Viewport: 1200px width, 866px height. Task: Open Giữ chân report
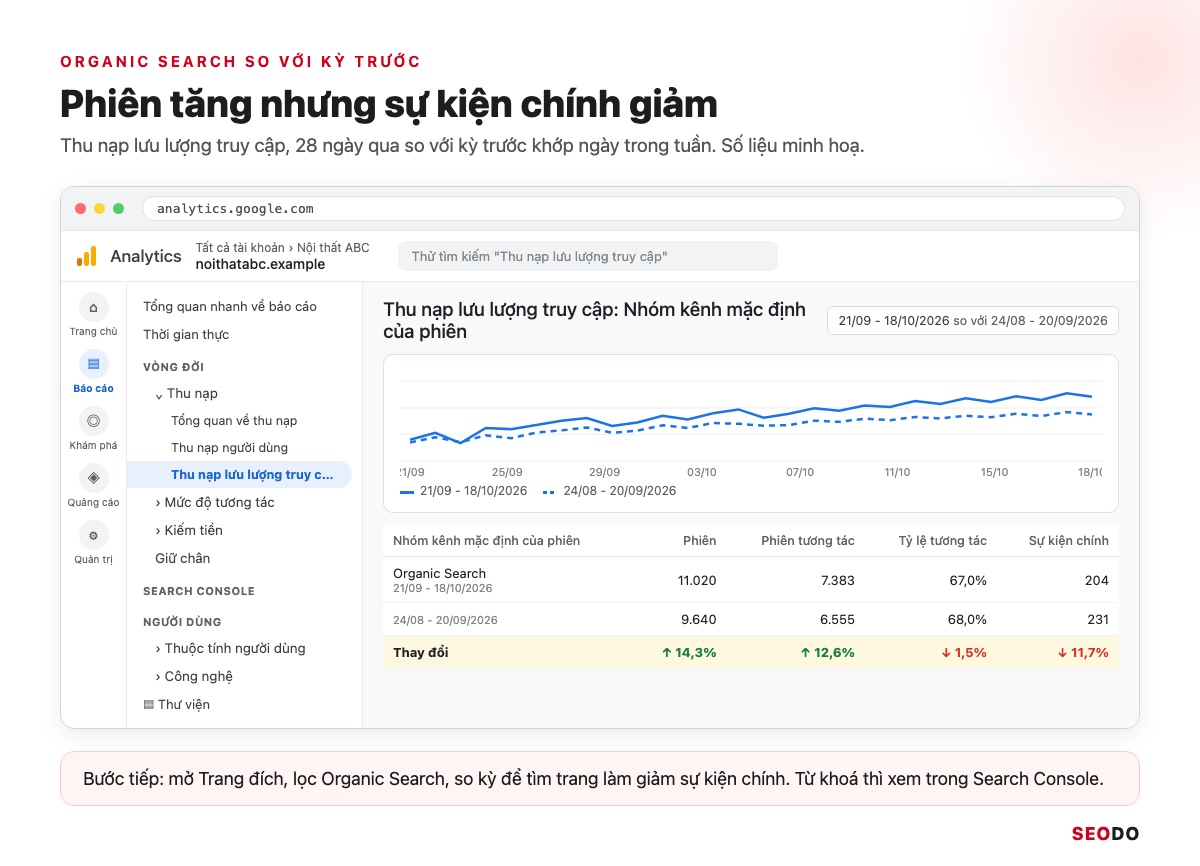182,558
